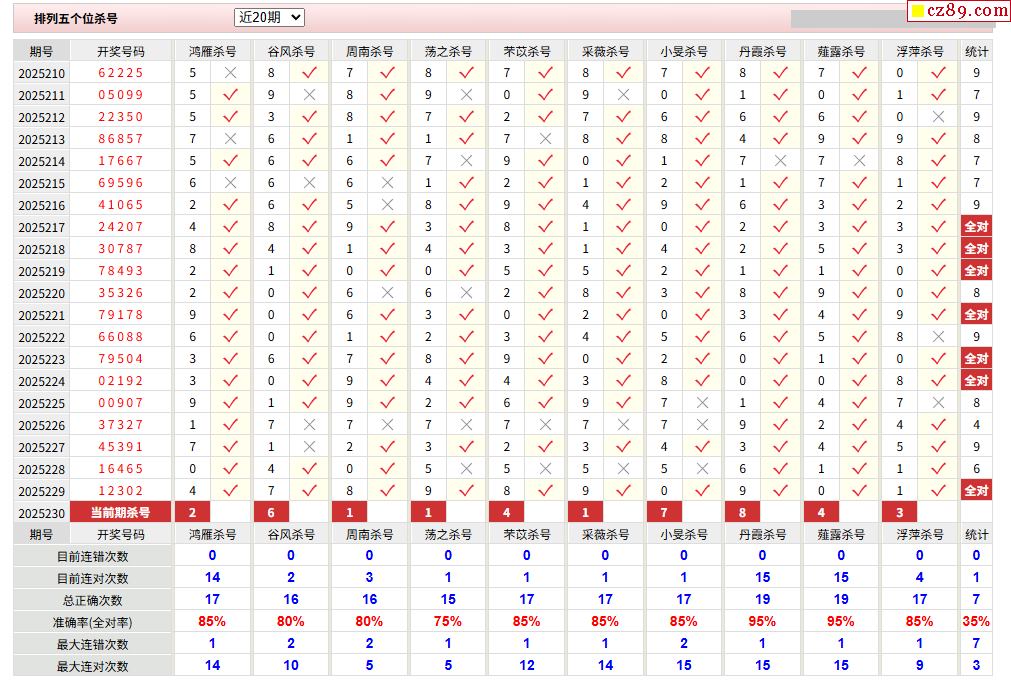1011x682 pixels.
Task: Click the 全对 badge in row 2025219
Action: pyautogui.click(x=976, y=271)
